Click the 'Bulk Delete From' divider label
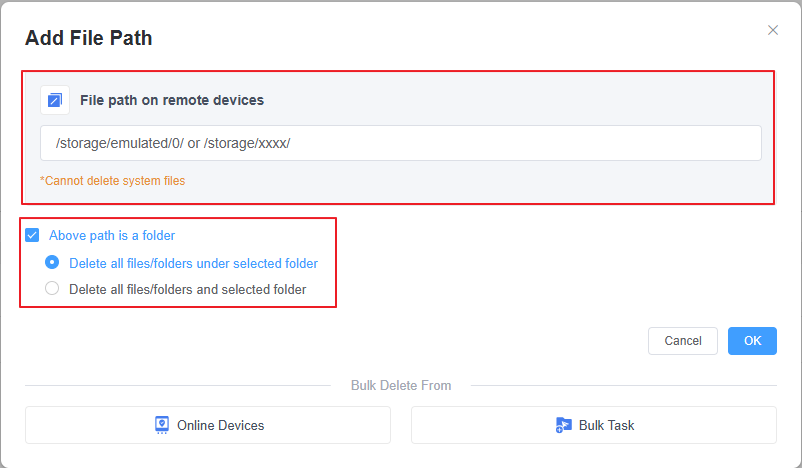This screenshot has height=468, width=802. pyautogui.click(x=400, y=385)
